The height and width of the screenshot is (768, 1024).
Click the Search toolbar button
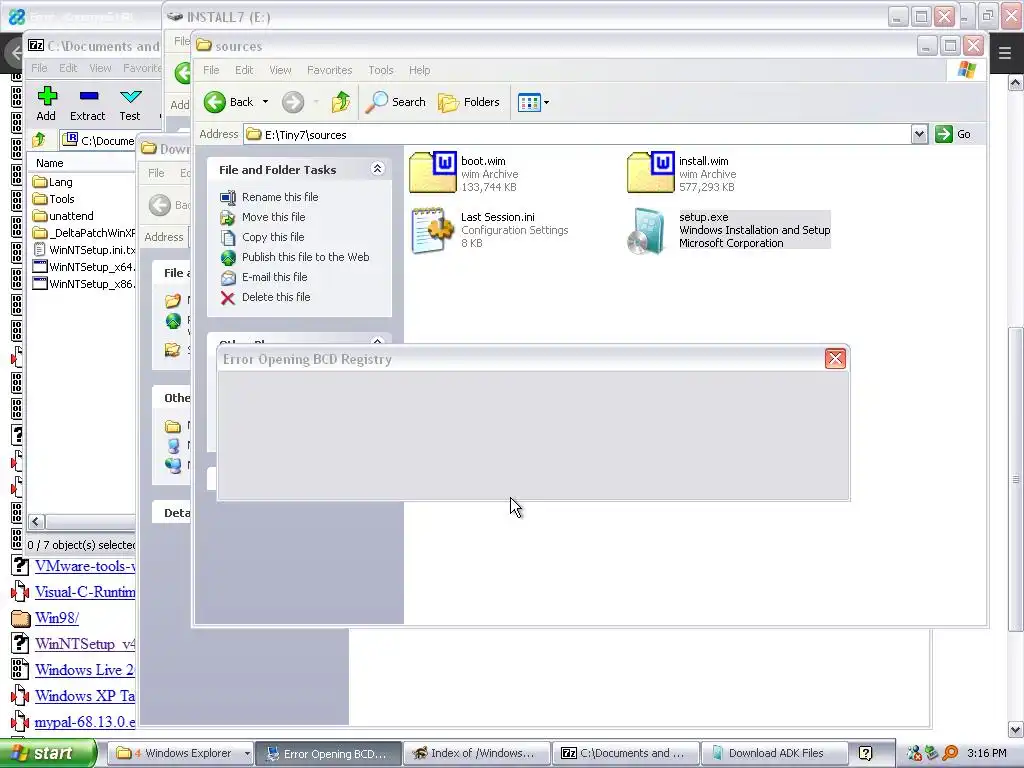tap(396, 102)
